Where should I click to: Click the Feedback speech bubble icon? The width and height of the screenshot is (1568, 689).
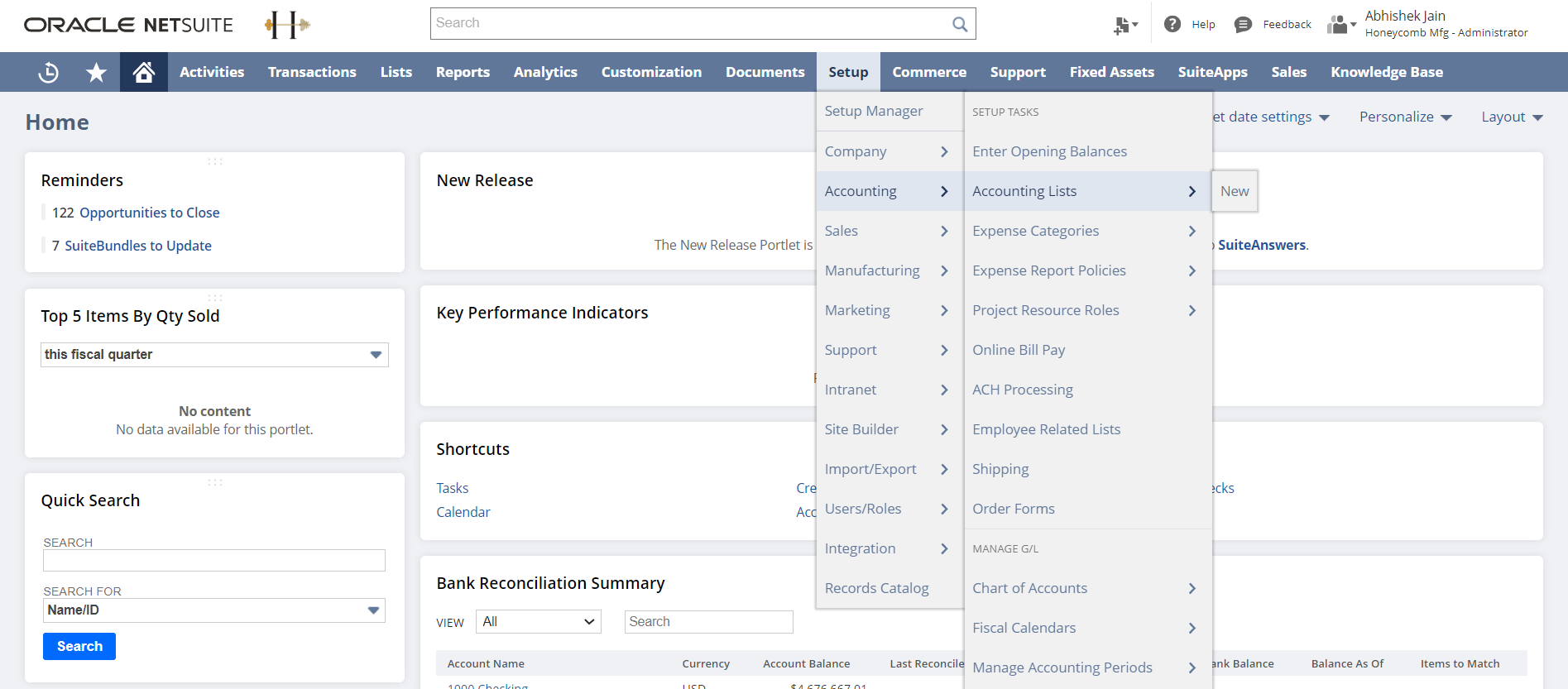[1242, 25]
